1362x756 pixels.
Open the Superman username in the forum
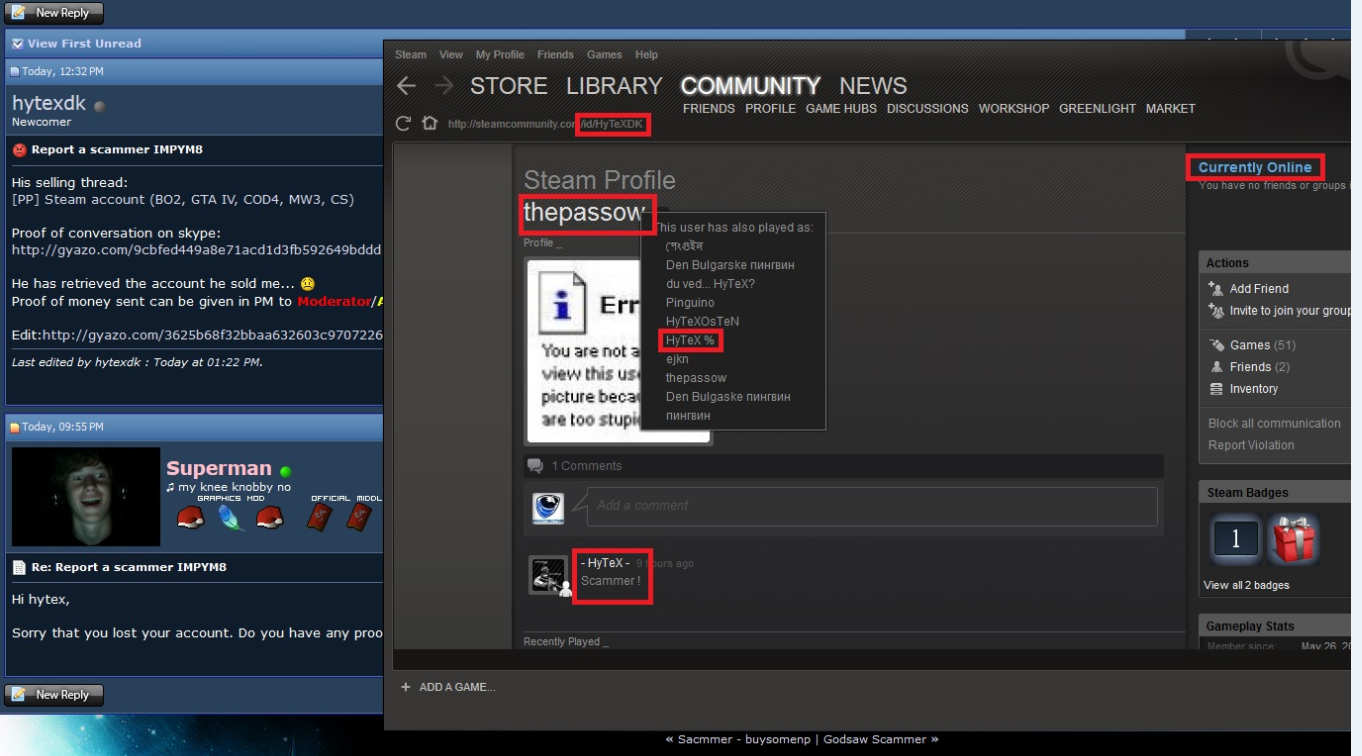(x=219, y=468)
